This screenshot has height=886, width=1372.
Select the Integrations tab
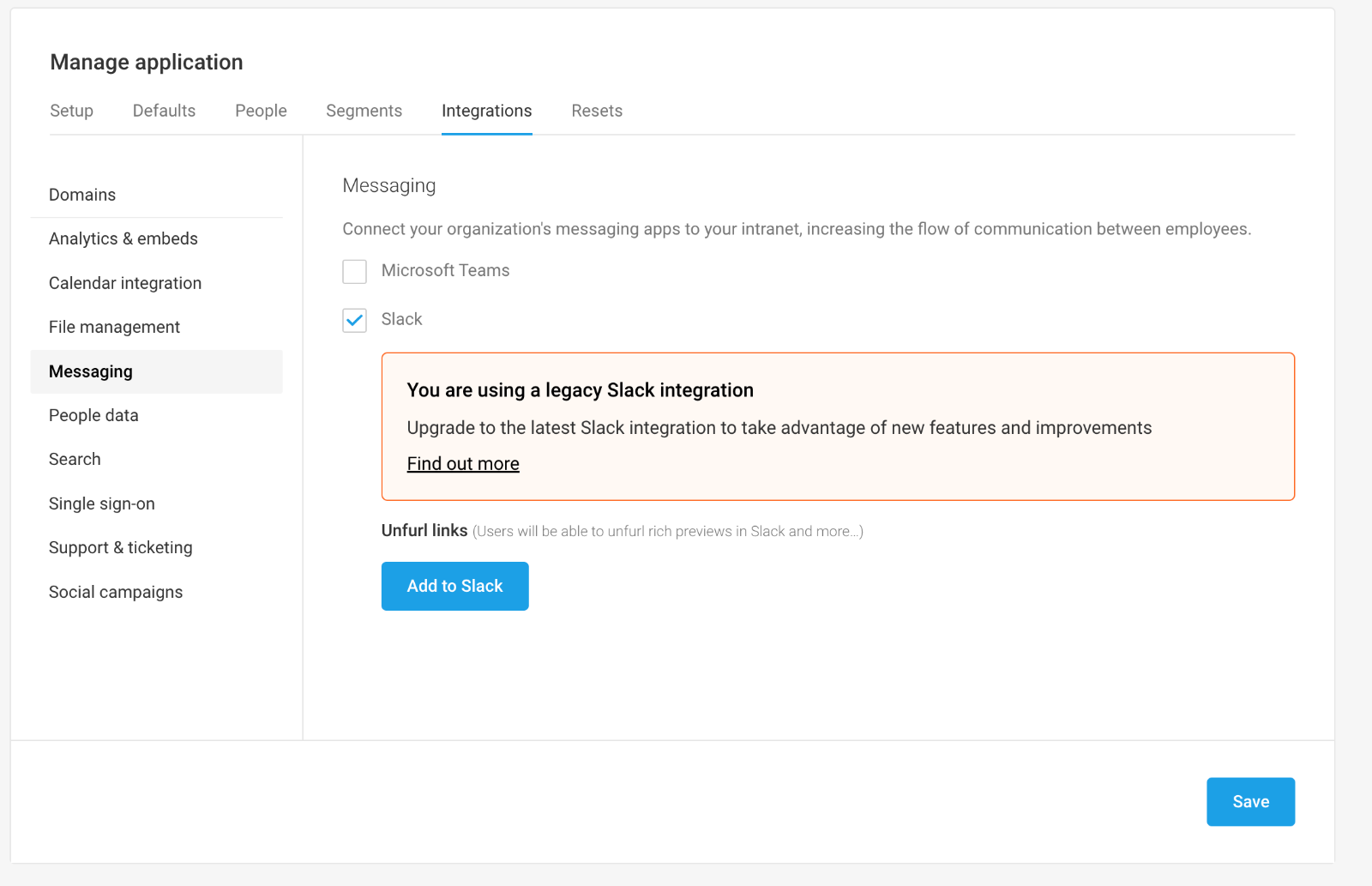pos(486,111)
